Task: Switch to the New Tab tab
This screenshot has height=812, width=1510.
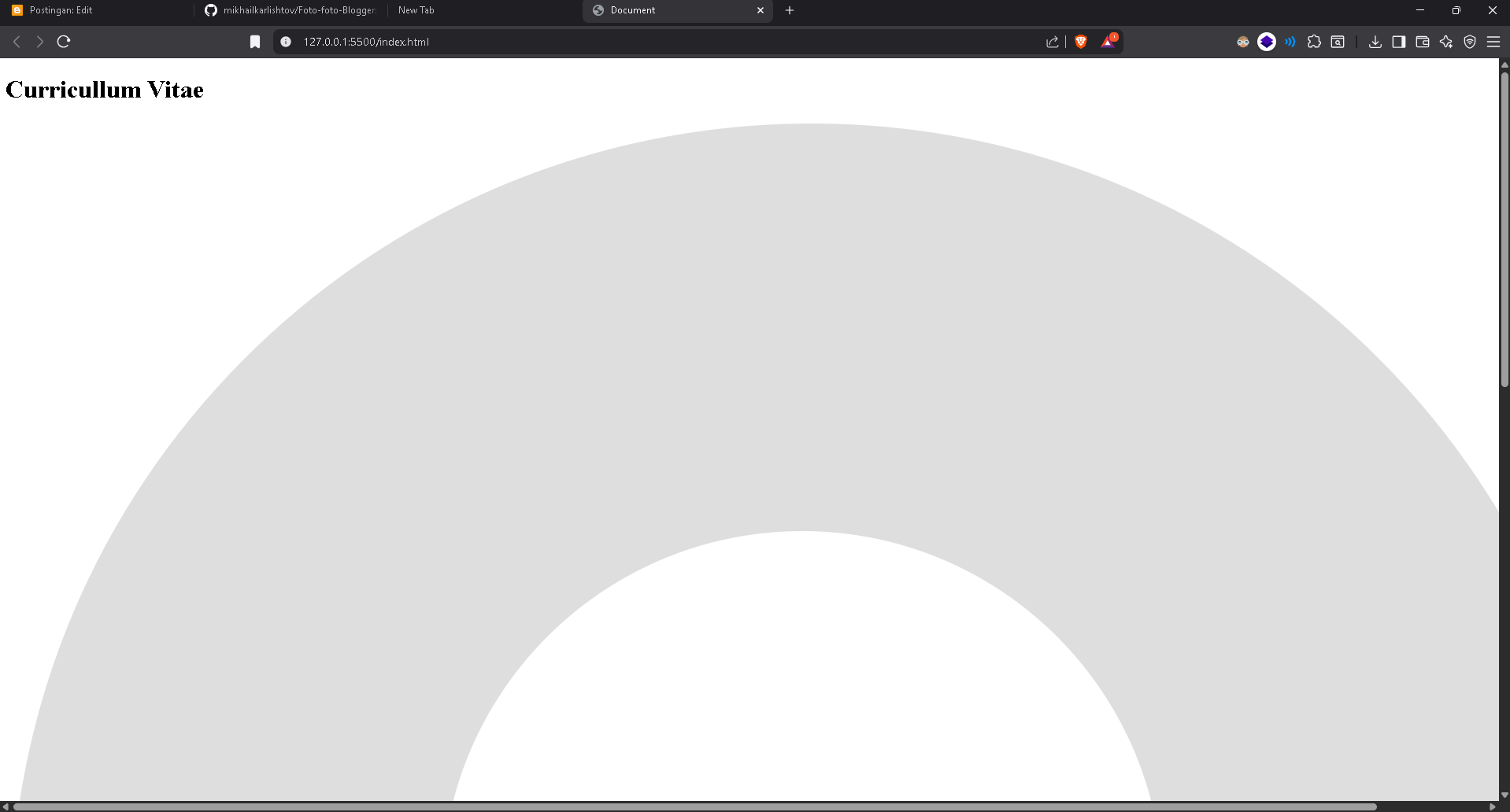Action: point(484,10)
